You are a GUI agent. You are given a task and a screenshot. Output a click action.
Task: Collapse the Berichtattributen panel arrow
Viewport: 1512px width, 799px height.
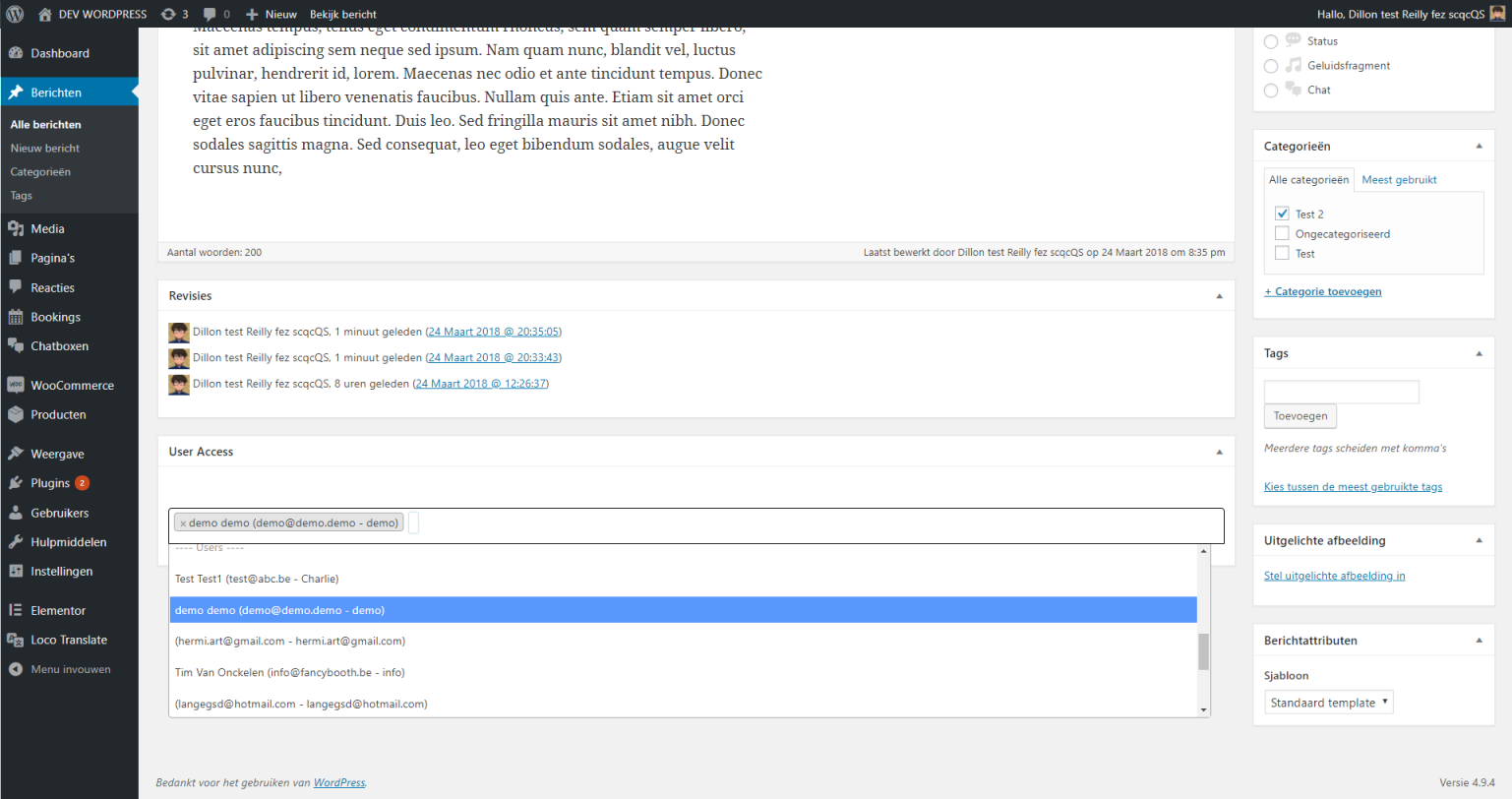1479,641
